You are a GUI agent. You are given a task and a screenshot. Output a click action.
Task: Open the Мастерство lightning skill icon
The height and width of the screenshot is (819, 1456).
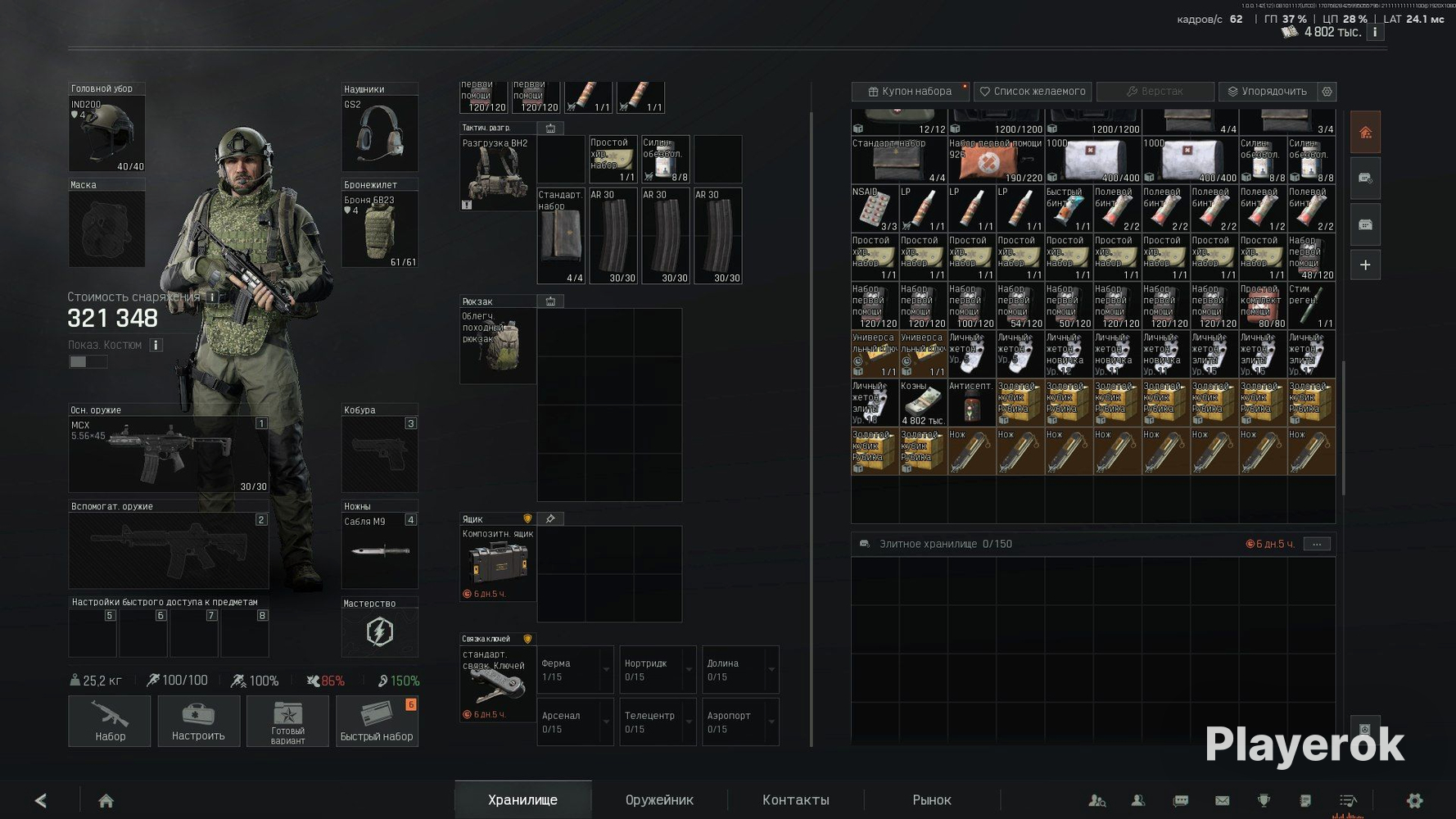coord(380,632)
